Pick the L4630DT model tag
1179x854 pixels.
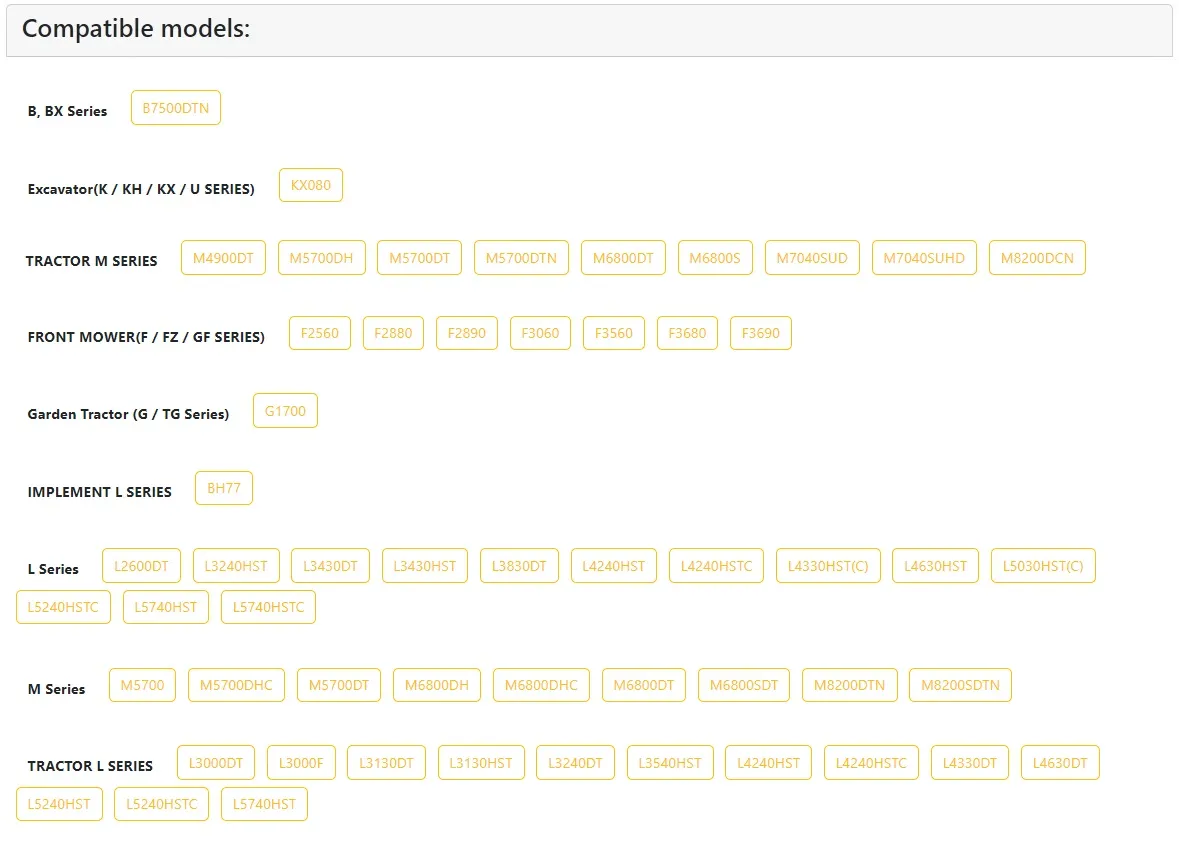[x=1060, y=763]
